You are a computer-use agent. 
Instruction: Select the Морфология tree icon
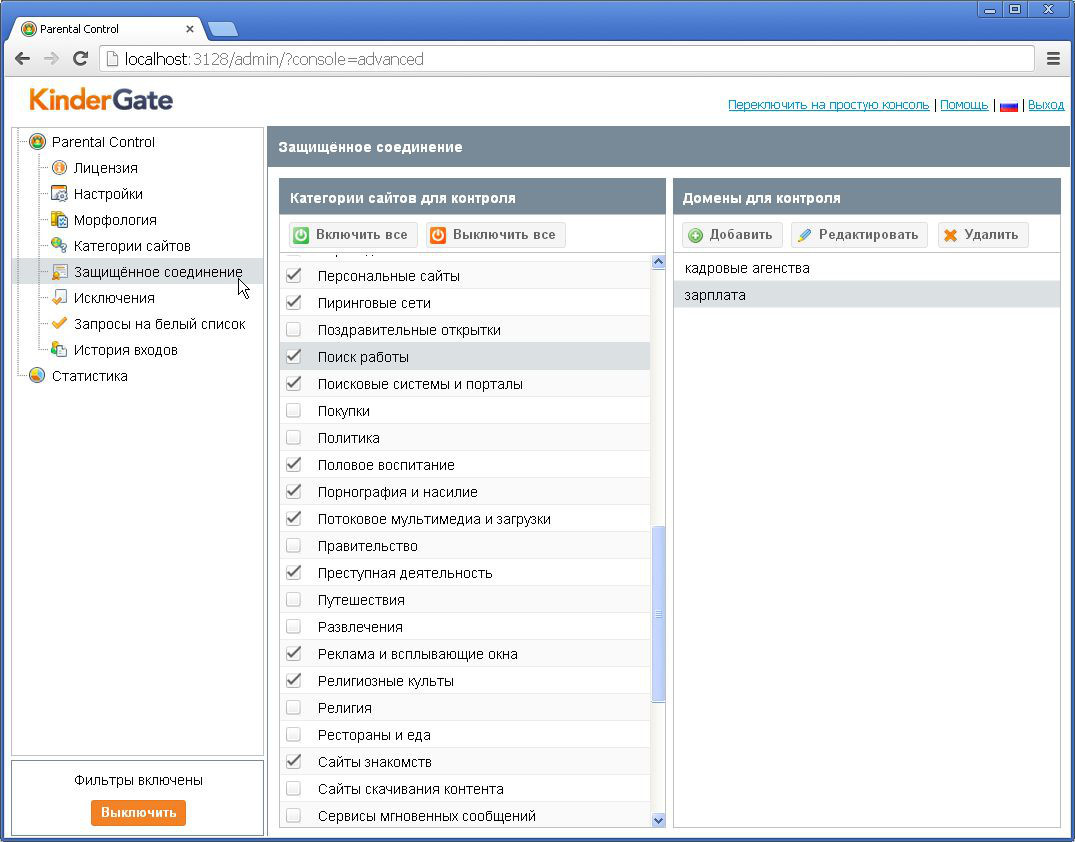[x=59, y=220]
